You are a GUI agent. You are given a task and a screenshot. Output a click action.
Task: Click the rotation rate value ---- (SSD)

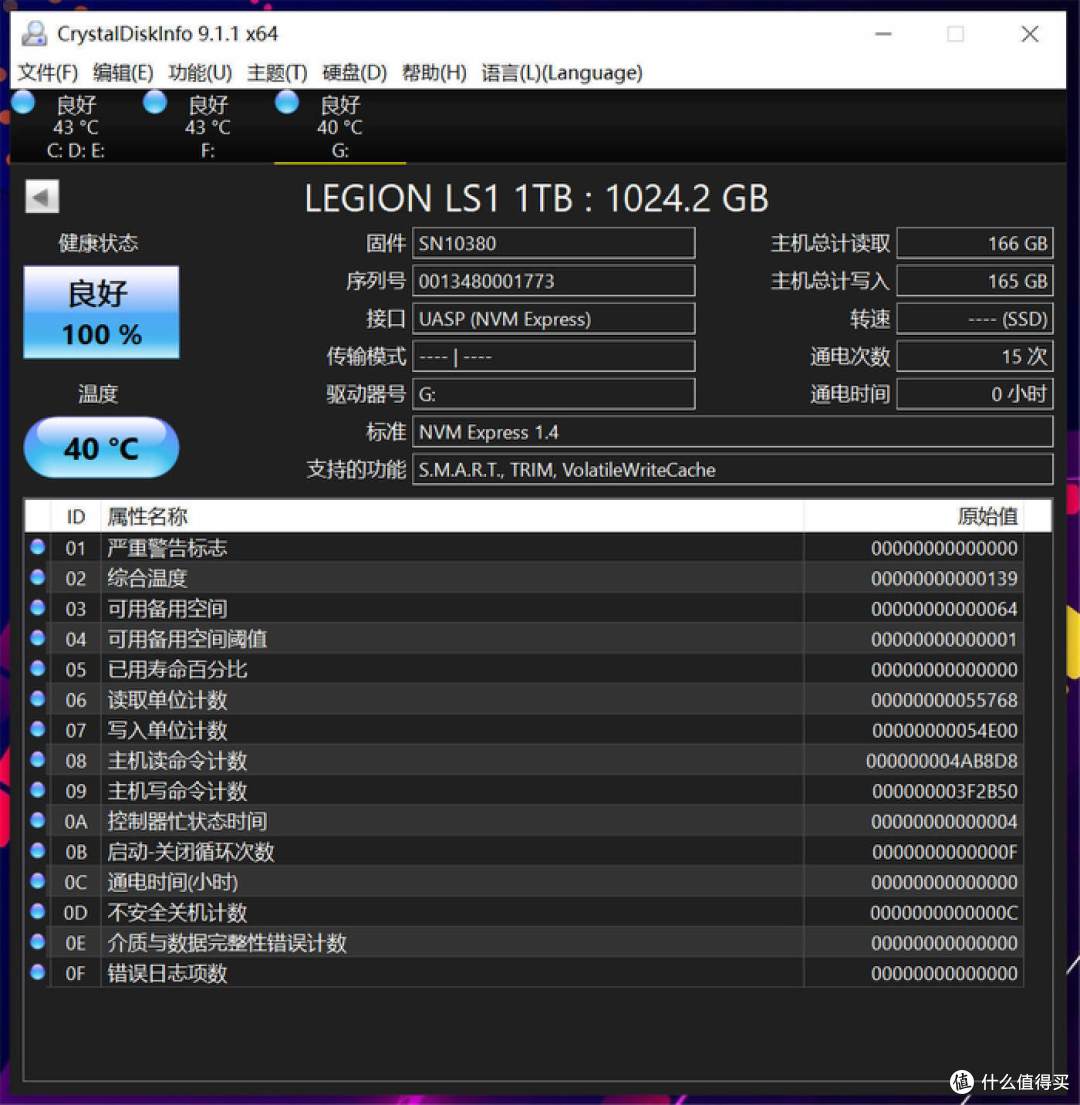click(975, 319)
